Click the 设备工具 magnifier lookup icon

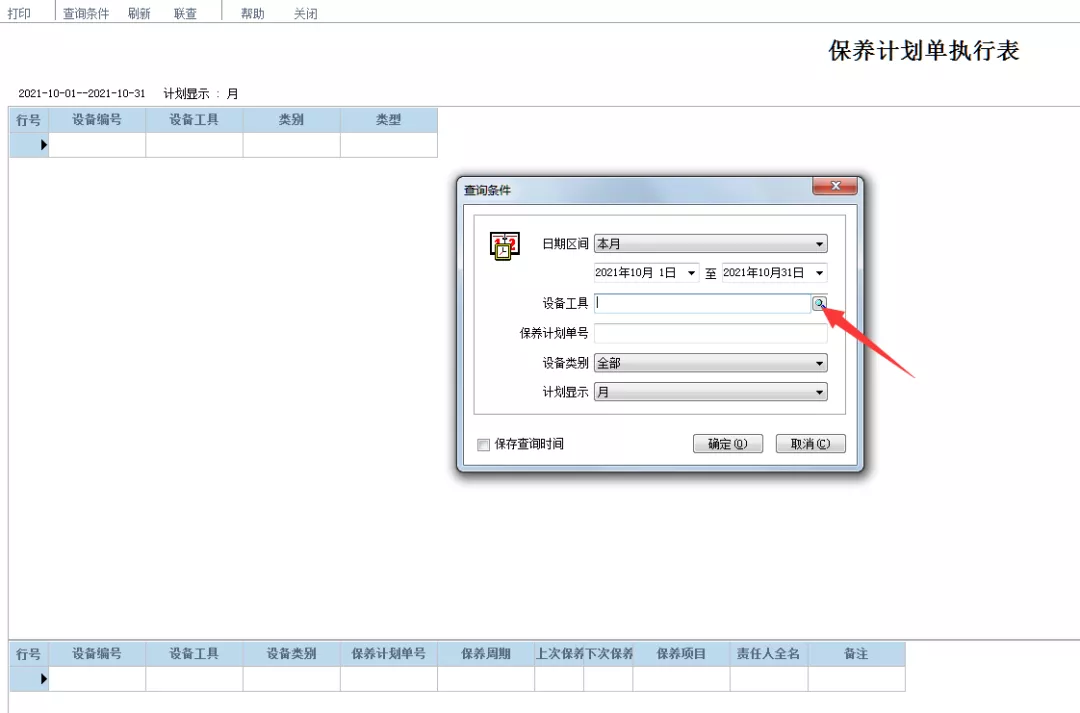point(820,303)
